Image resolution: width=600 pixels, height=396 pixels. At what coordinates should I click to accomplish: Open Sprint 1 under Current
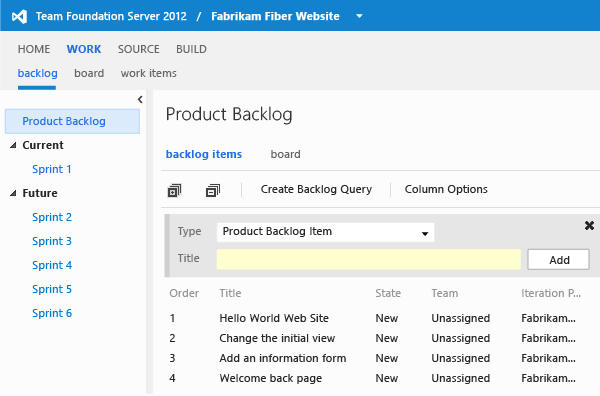coord(52,169)
